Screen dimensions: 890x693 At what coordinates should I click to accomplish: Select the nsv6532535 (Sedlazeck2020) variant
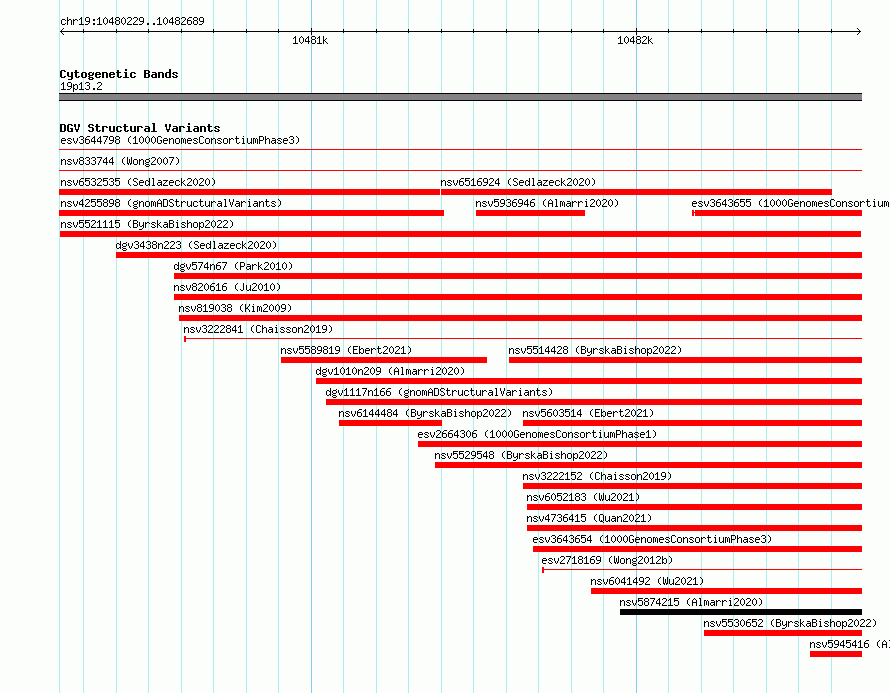(138, 182)
